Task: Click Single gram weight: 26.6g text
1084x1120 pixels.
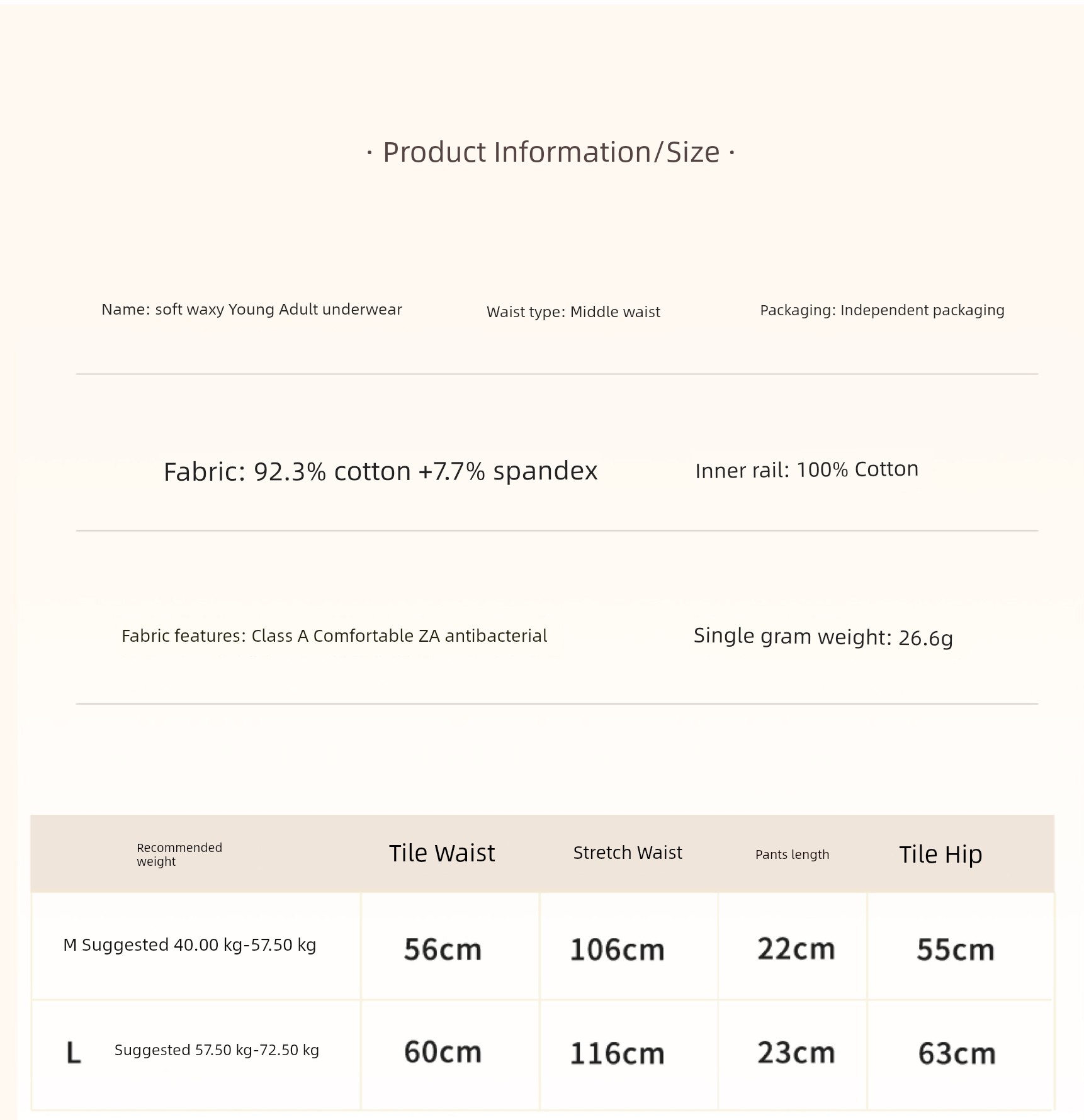Action: click(x=823, y=637)
